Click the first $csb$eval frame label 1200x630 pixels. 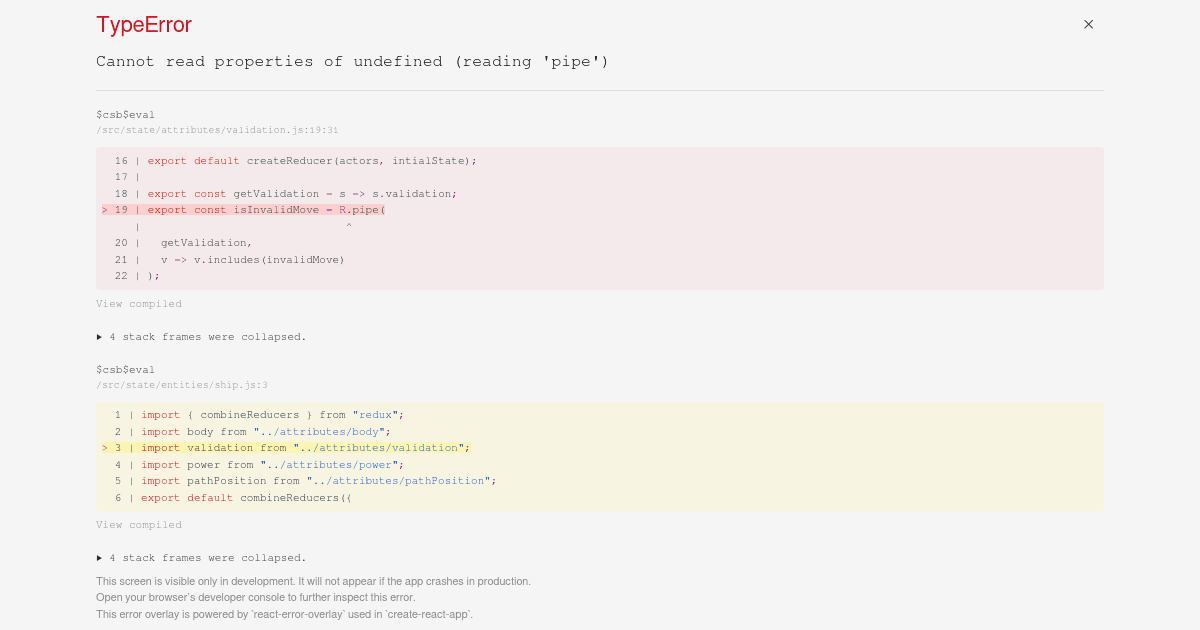point(124,114)
